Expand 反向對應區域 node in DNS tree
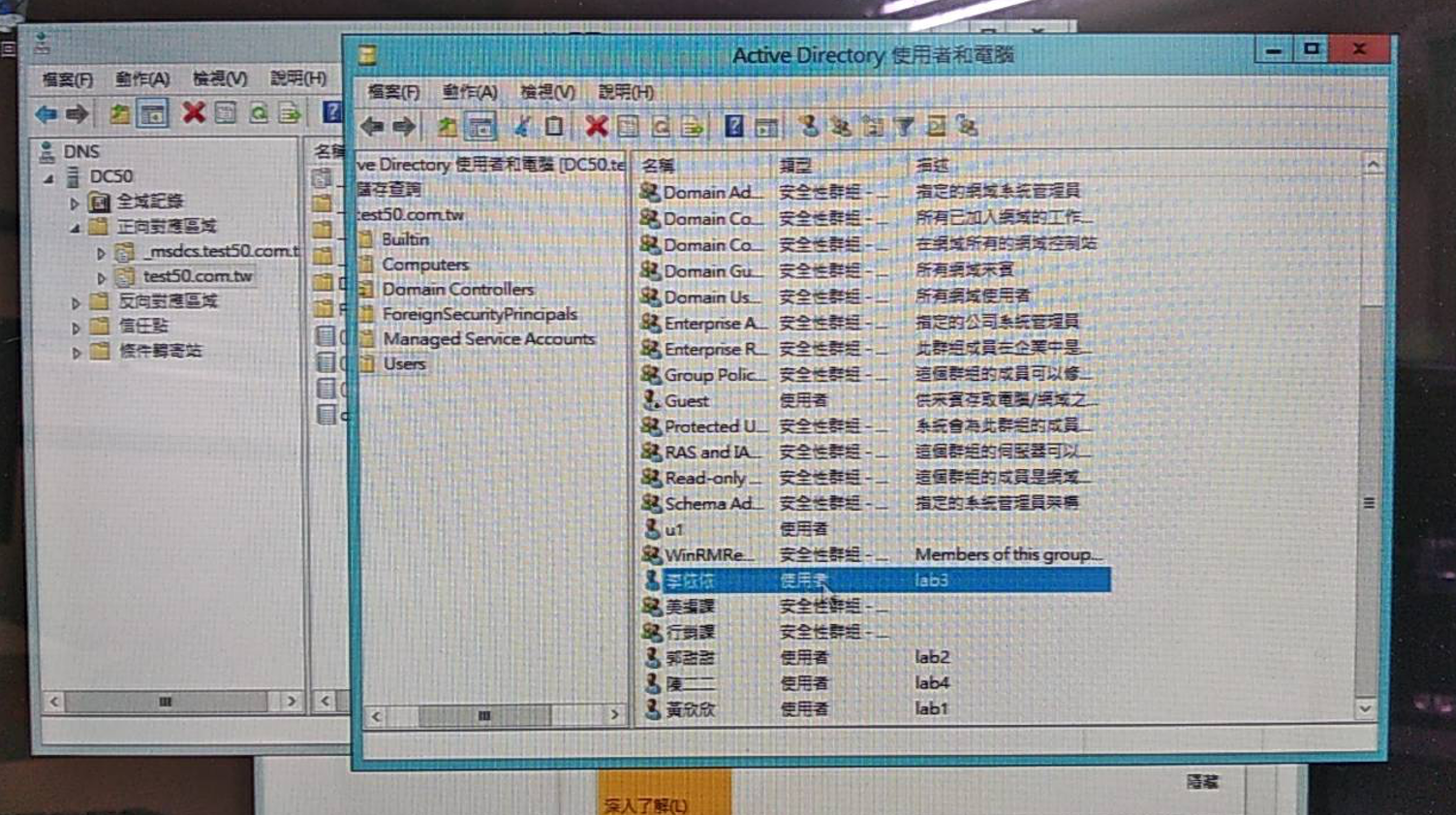 [76, 303]
